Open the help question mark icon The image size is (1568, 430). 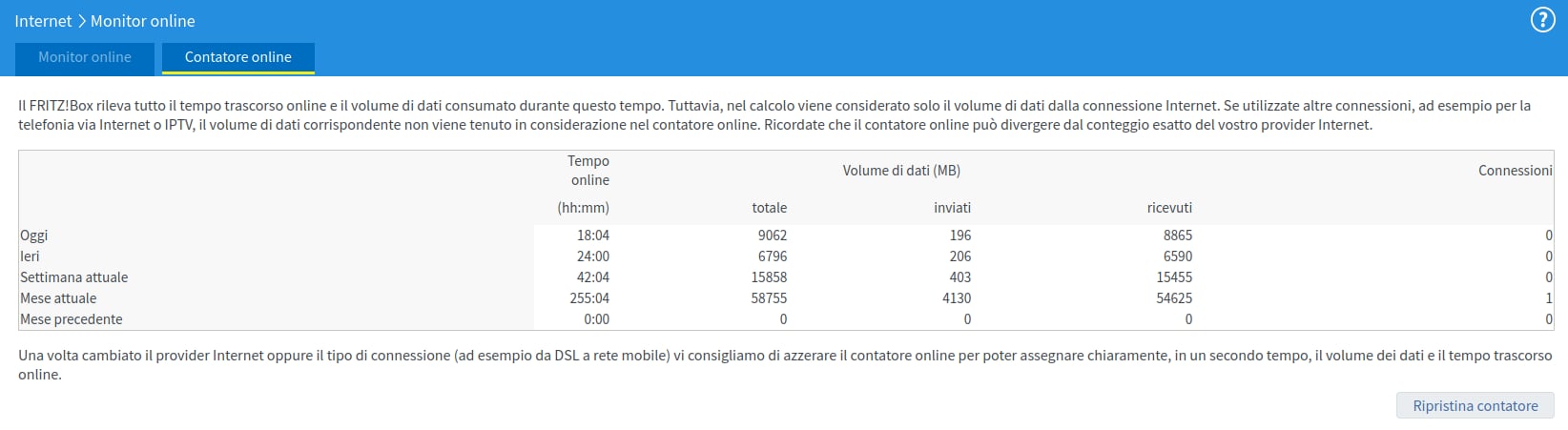[1542, 20]
